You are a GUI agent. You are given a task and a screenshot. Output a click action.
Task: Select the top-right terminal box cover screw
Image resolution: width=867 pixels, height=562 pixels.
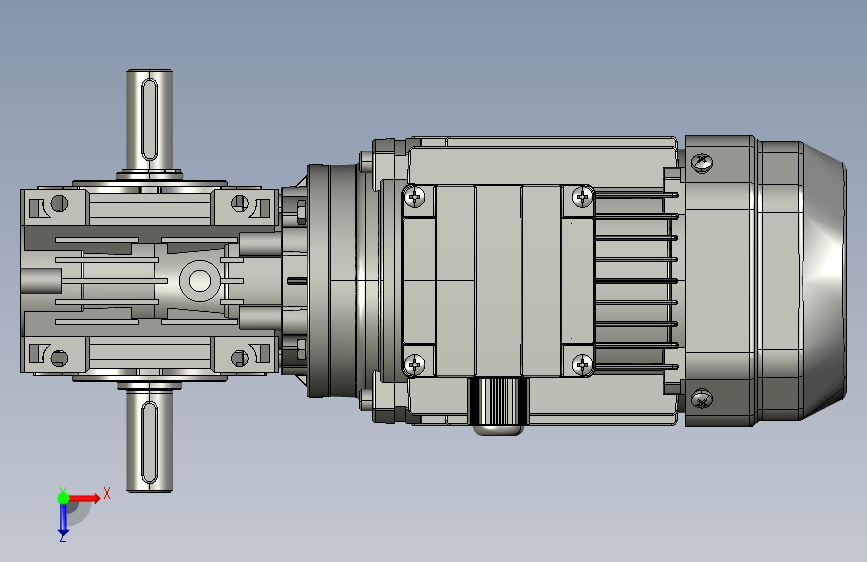tap(582, 196)
